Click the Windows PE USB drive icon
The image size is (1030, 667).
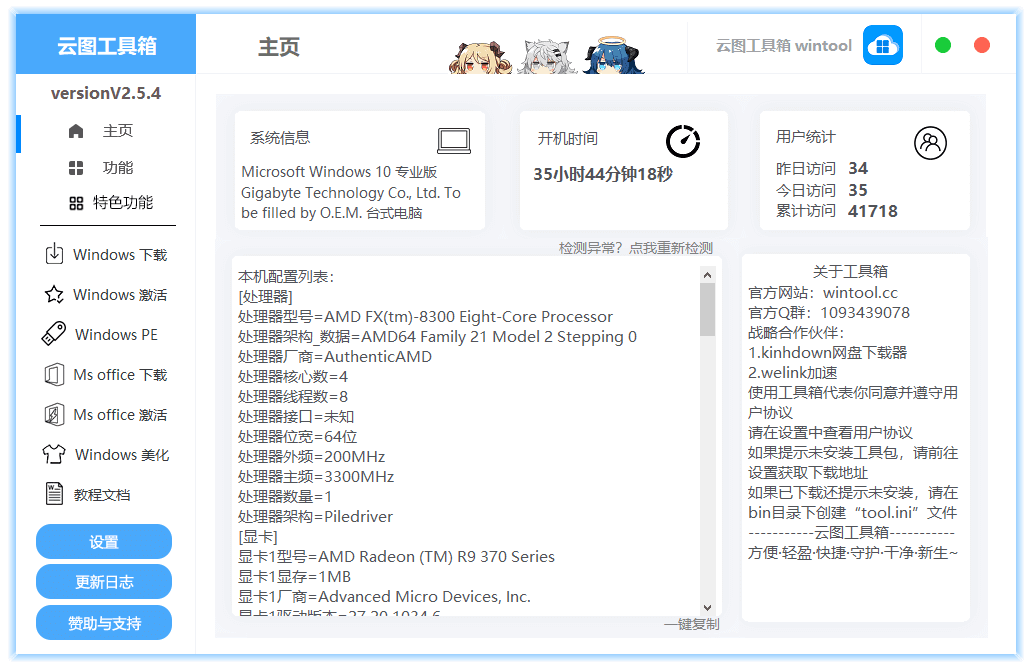point(54,334)
